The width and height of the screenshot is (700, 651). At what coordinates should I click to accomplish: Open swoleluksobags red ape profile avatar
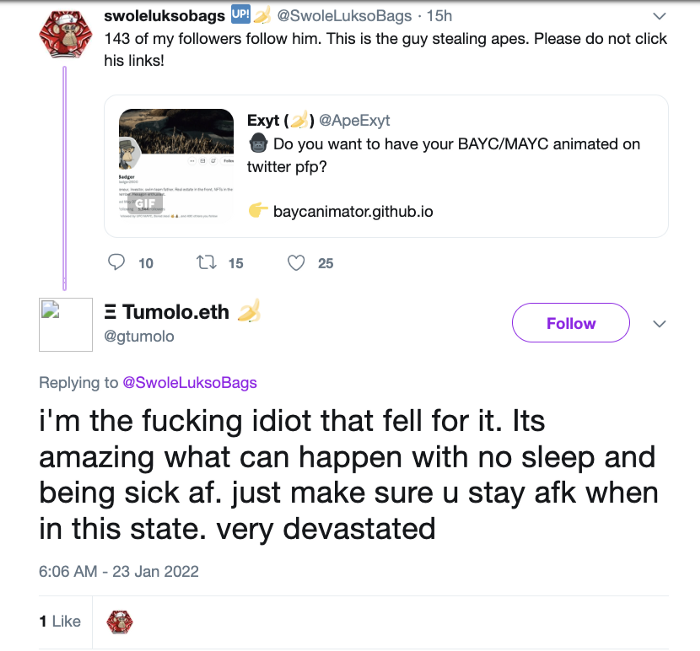pyautogui.click(x=64, y=36)
